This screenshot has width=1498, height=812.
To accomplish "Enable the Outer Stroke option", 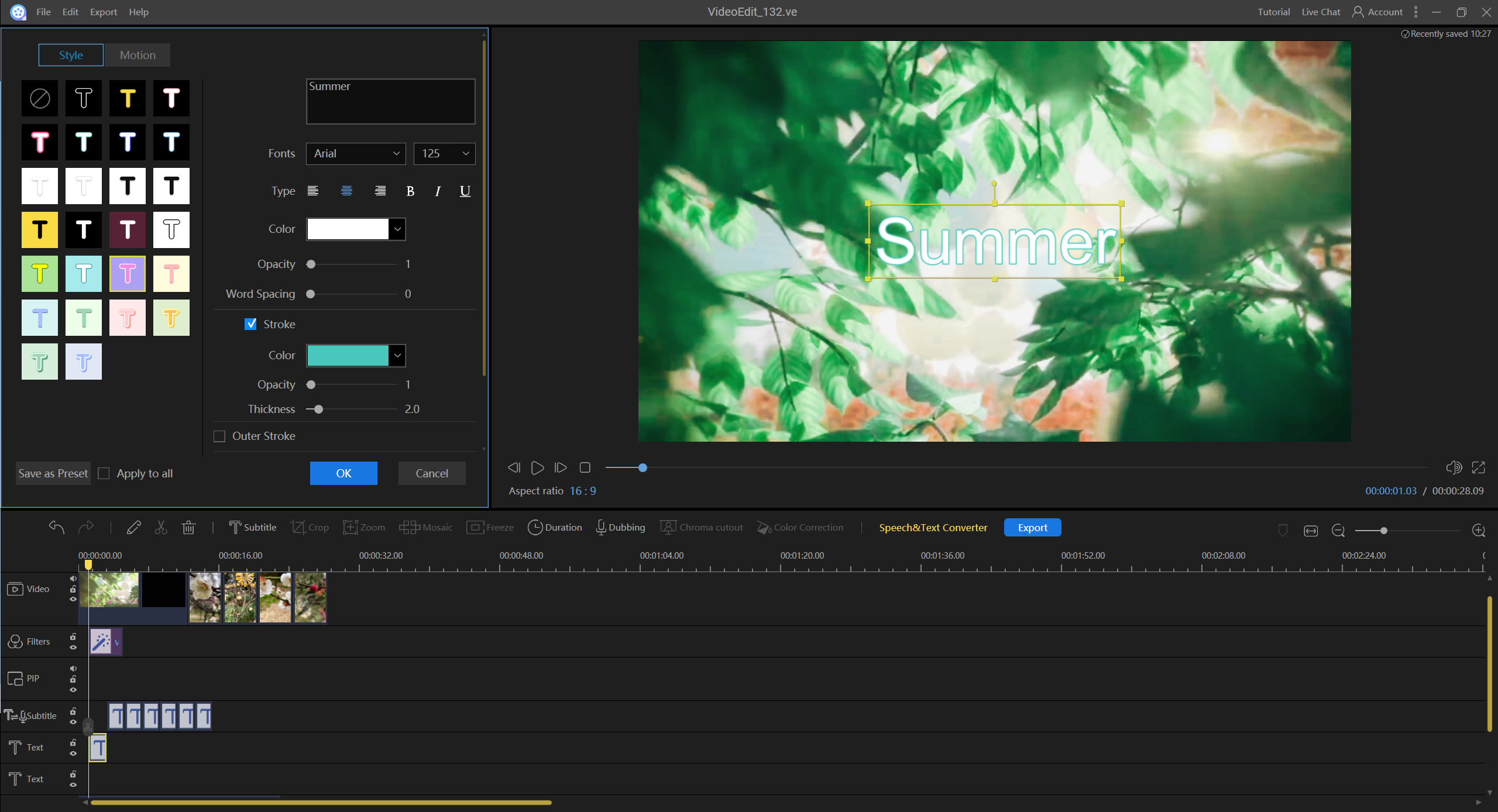I will [219, 436].
